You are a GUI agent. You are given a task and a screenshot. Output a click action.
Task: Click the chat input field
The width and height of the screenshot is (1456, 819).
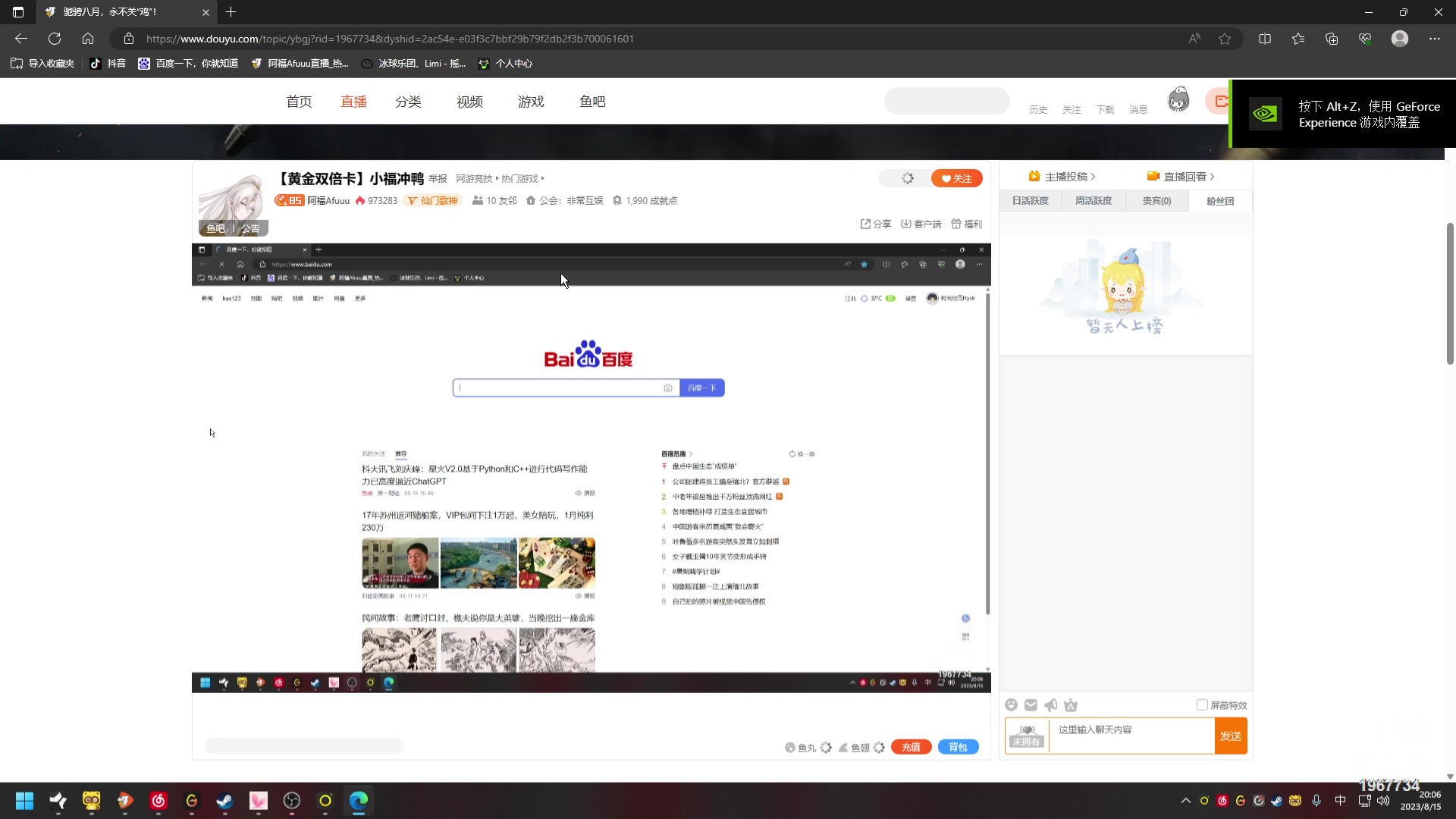coord(1131,736)
